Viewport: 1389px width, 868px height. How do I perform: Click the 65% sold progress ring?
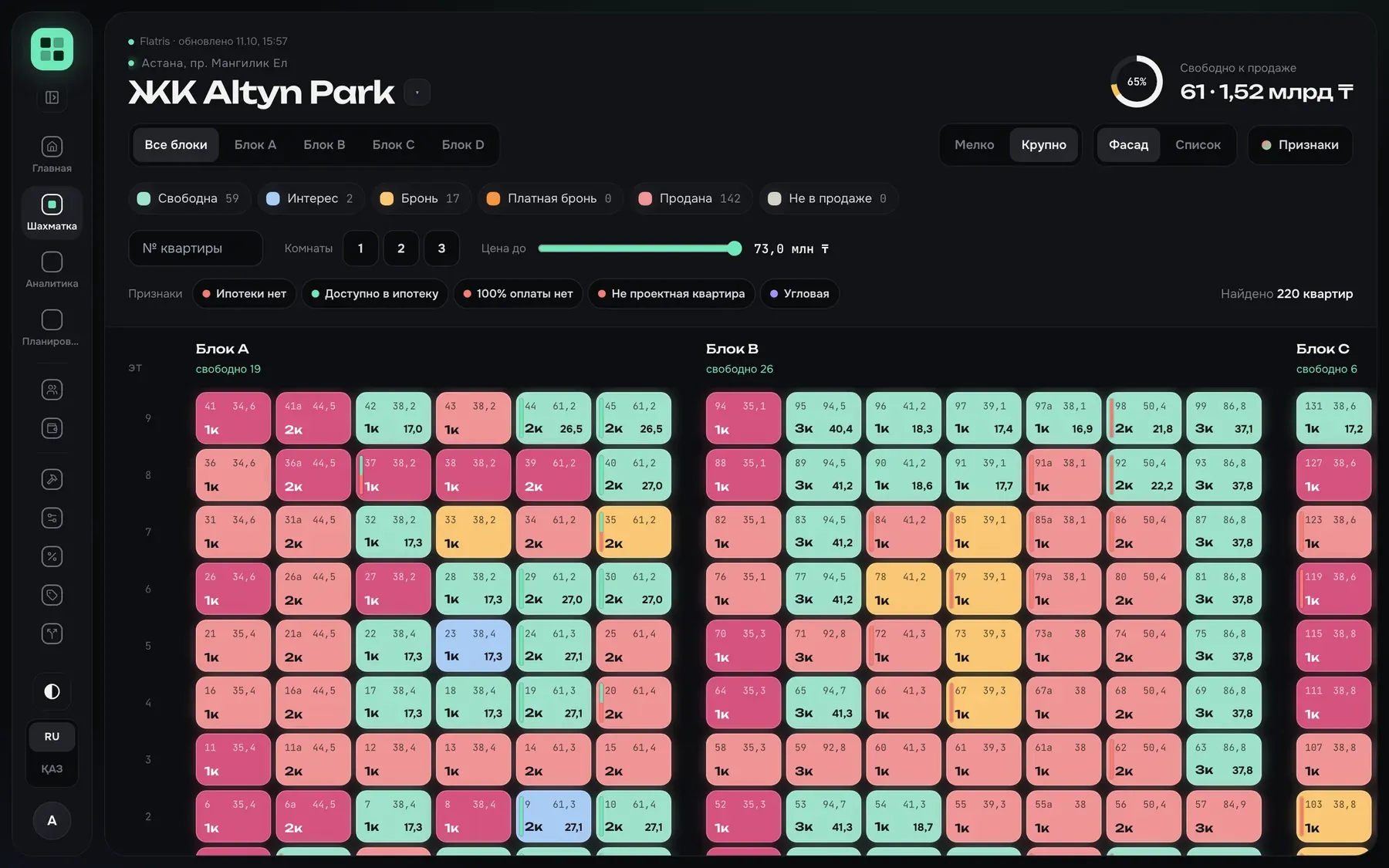pyautogui.click(x=1137, y=82)
